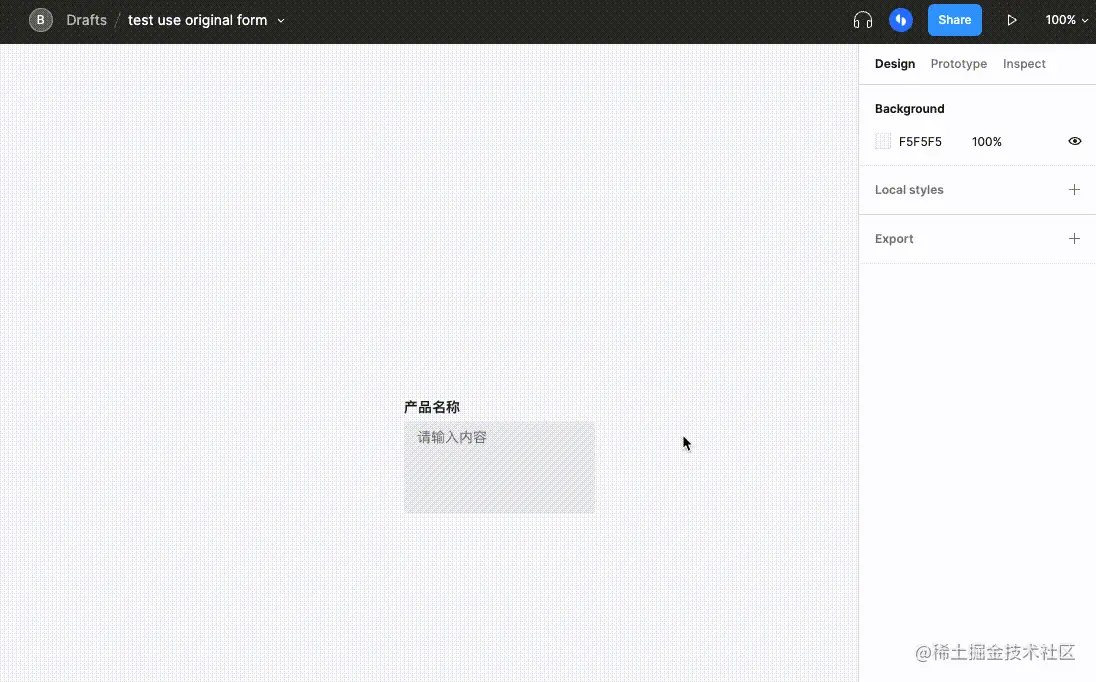
Task: Switch to the Inspect tab
Action: pyautogui.click(x=1024, y=64)
